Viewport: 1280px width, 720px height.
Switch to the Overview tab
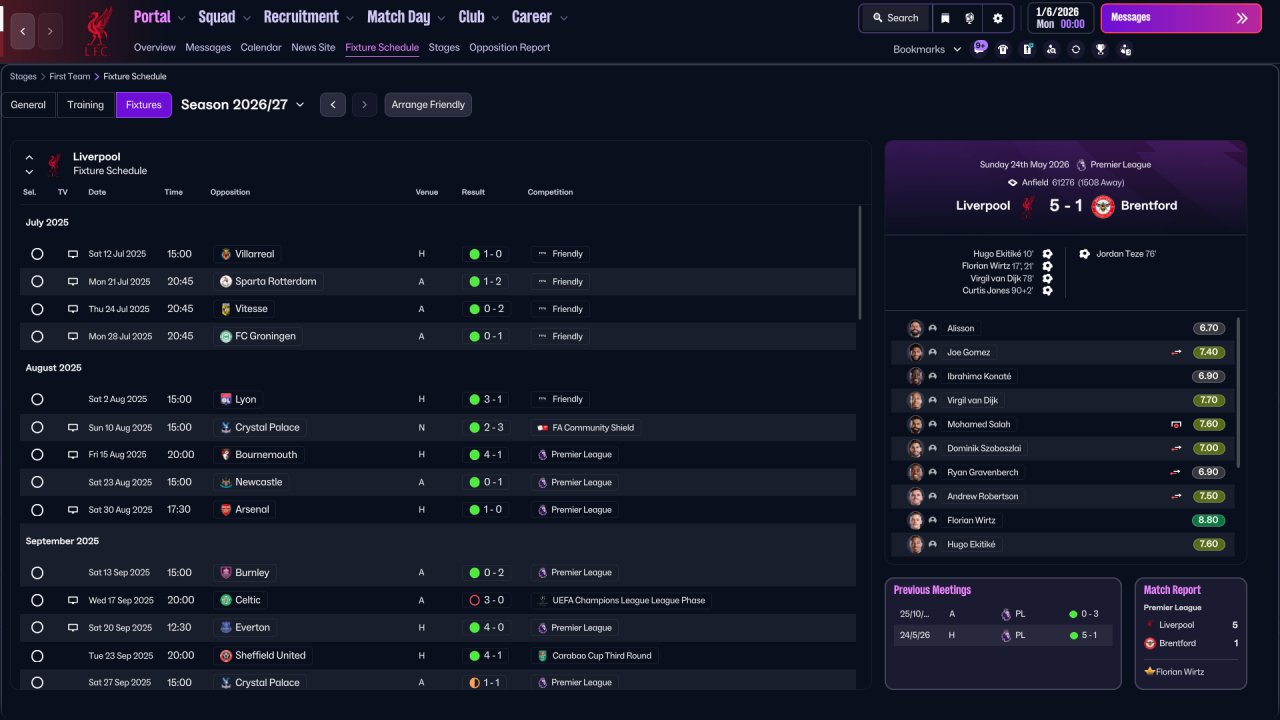[154, 48]
